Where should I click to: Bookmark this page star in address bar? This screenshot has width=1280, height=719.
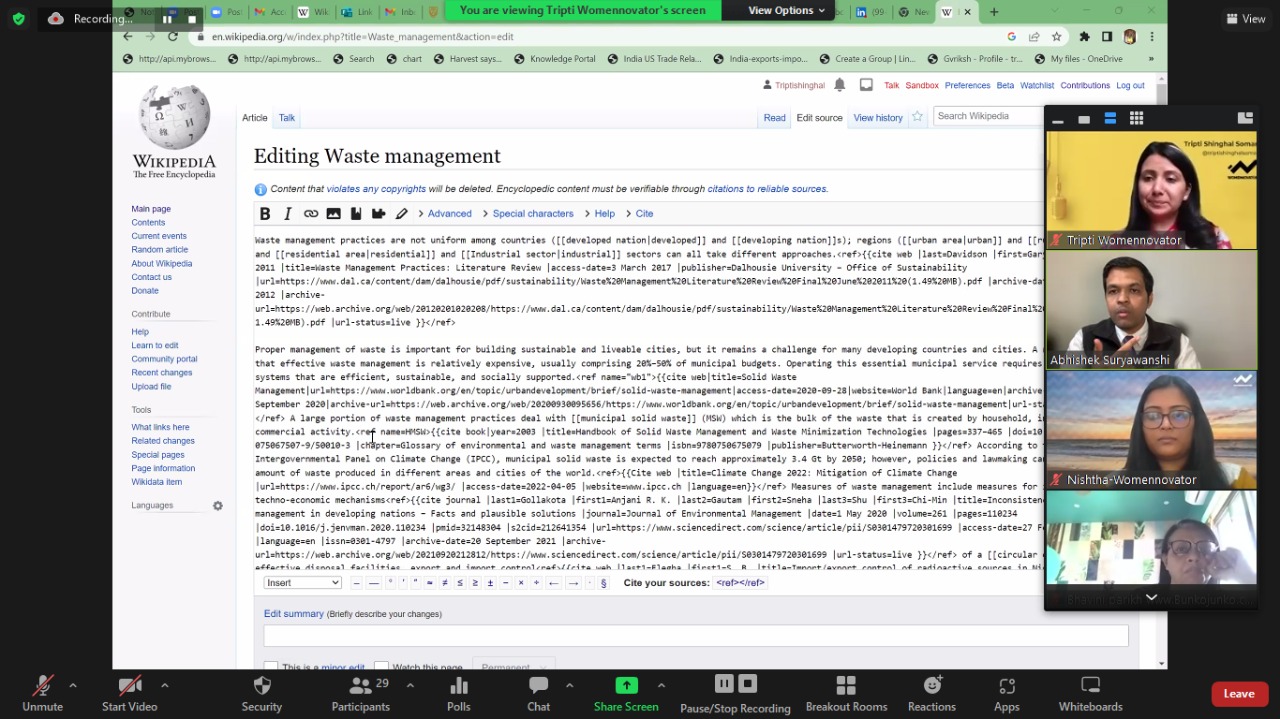[1055, 36]
